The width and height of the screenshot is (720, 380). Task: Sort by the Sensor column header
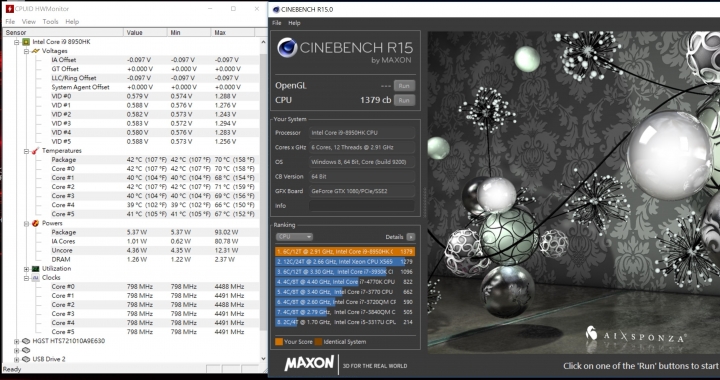63,33
